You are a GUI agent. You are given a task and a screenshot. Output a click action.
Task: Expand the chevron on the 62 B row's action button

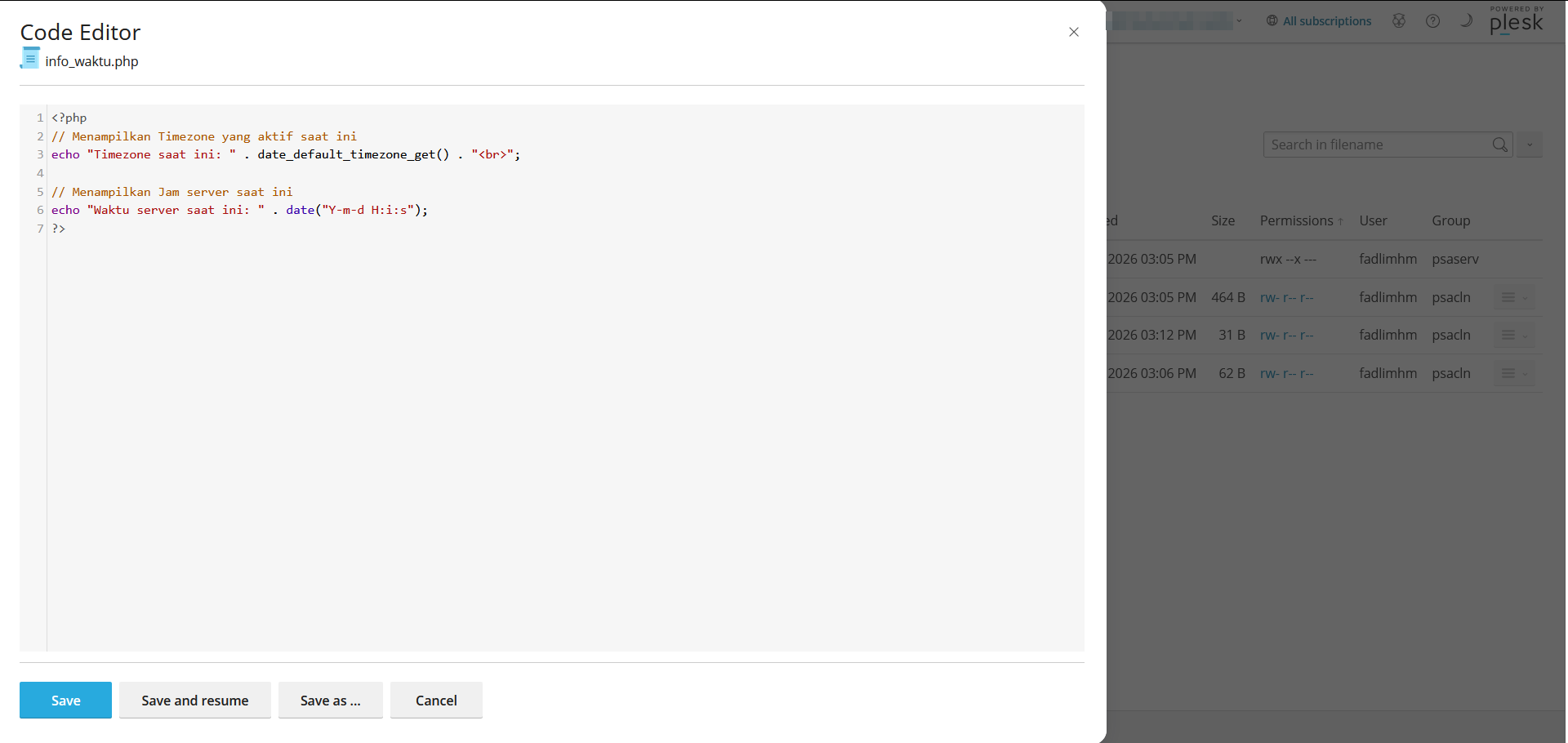click(1524, 373)
